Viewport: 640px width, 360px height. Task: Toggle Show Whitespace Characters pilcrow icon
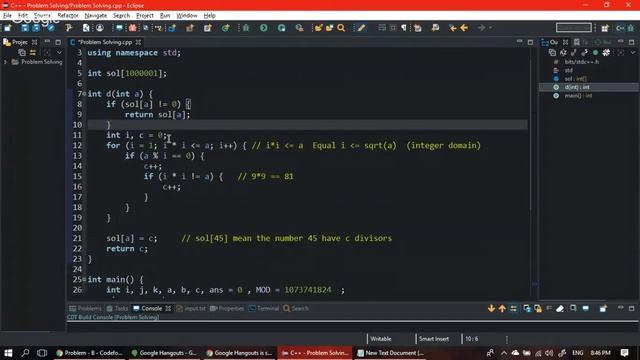[x=404, y=28]
